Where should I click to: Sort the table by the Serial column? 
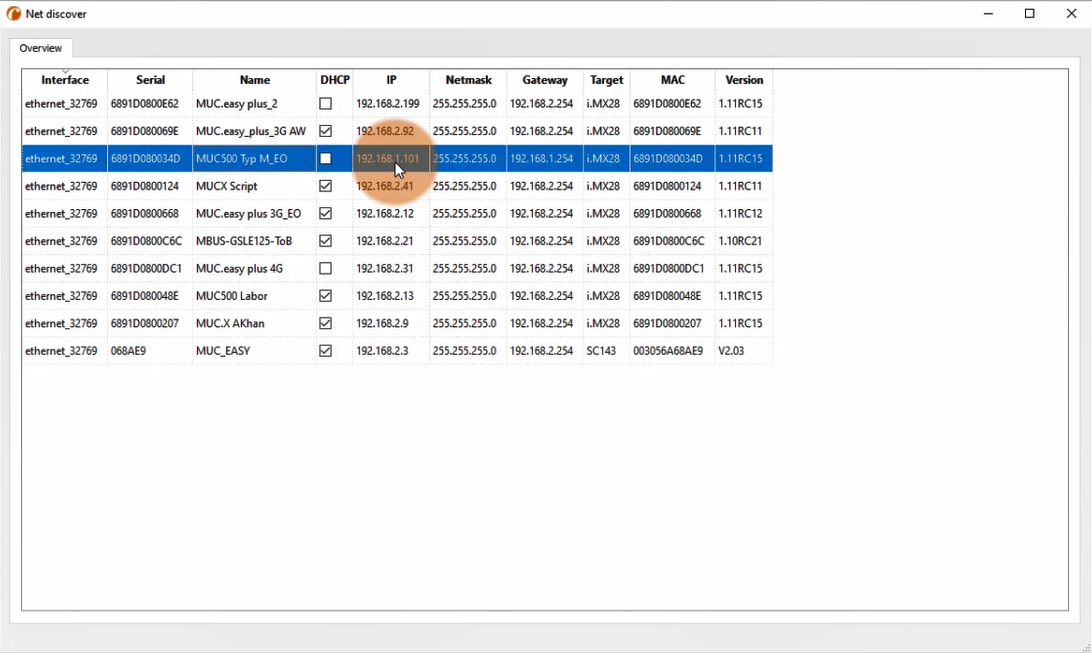pos(149,80)
